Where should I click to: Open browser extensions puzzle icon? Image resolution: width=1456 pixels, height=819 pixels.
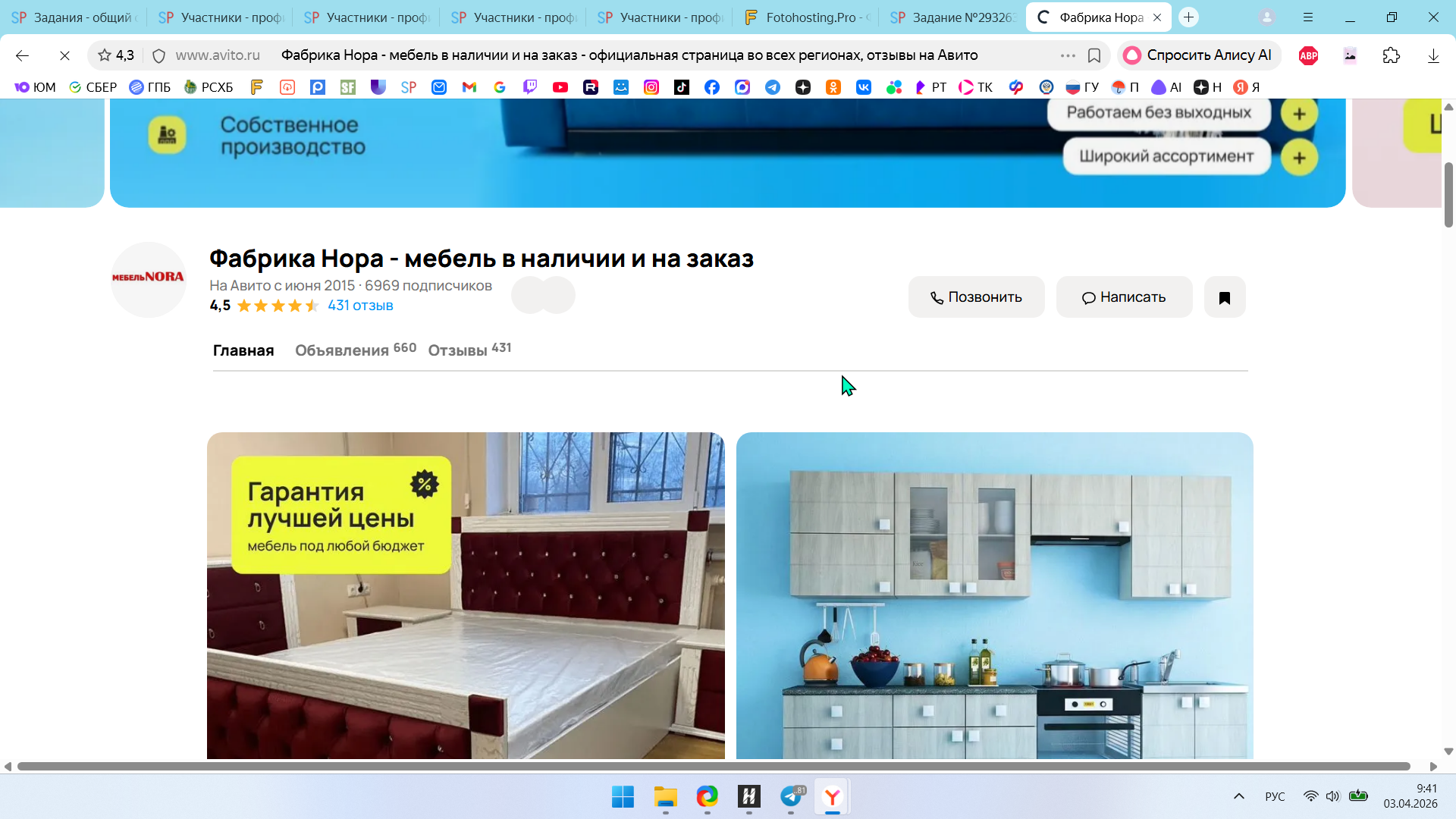click(x=1391, y=55)
